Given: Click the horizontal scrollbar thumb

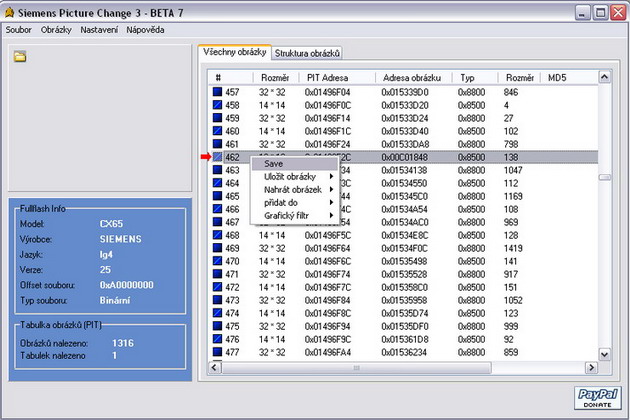Looking at the screenshot, I should pos(356,367).
